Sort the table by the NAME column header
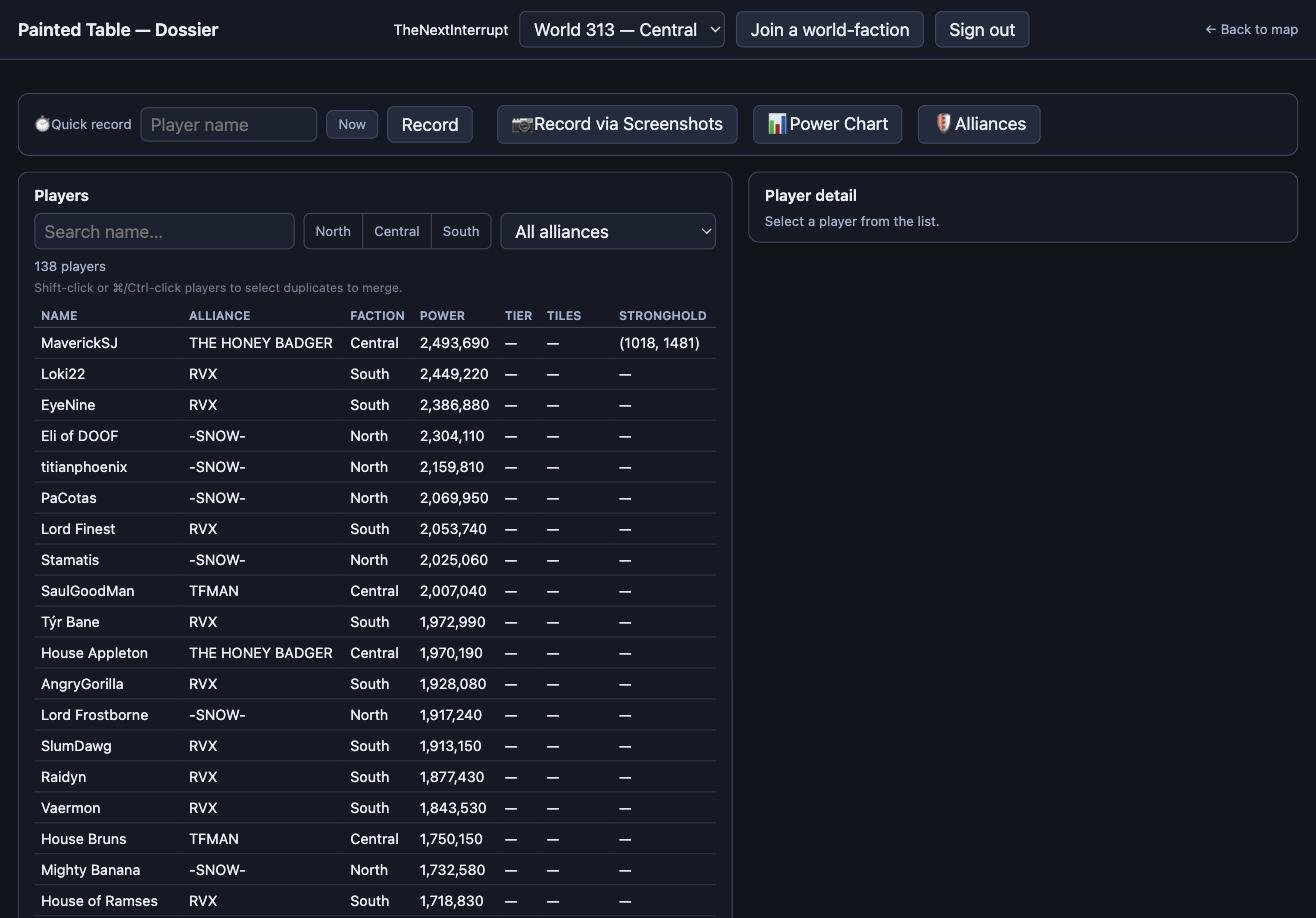This screenshot has height=918, width=1316. [59, 315]
